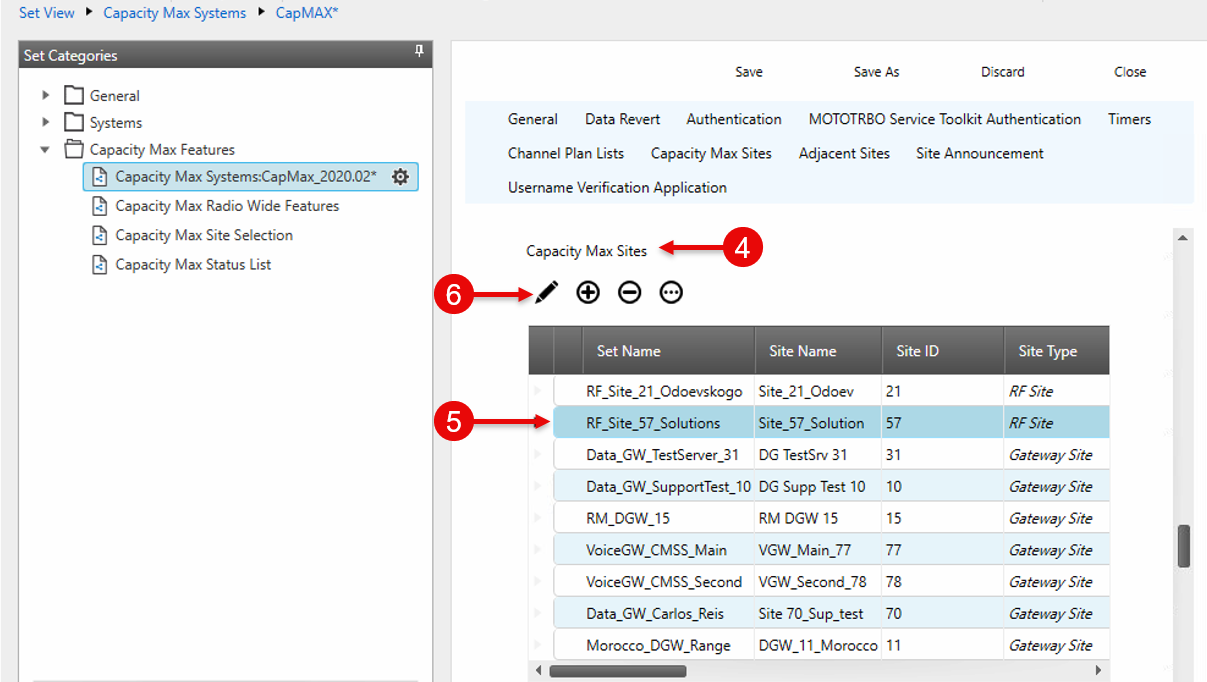The image size is (1207, 682).
Task: Switch to the Adjacent Sites tab
Action: pos(844,153)
